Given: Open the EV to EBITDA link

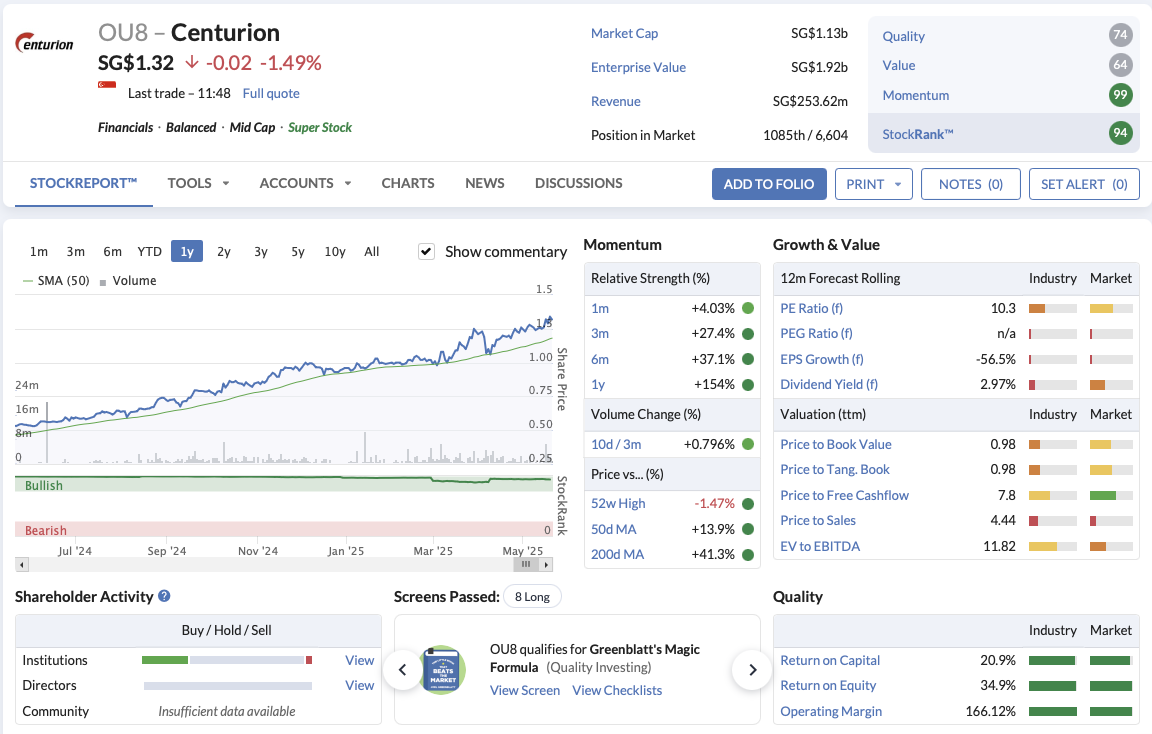Looking at the screenshot, I should tap(820, 546).
